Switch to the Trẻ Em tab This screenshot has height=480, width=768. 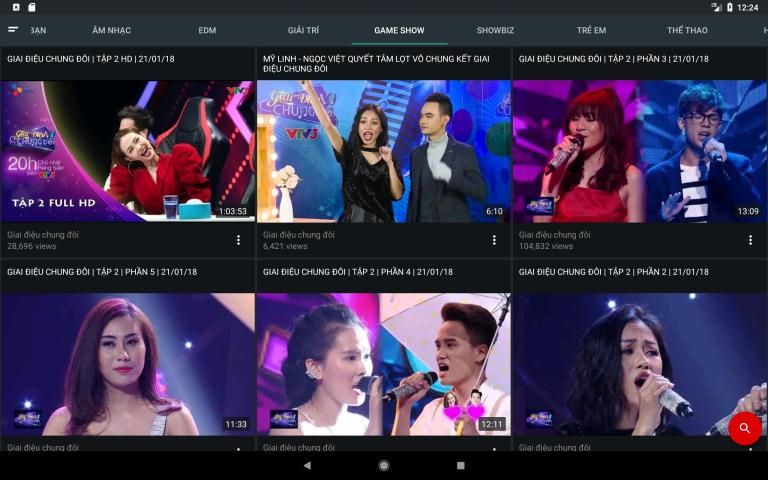click(x=591, y=30)
